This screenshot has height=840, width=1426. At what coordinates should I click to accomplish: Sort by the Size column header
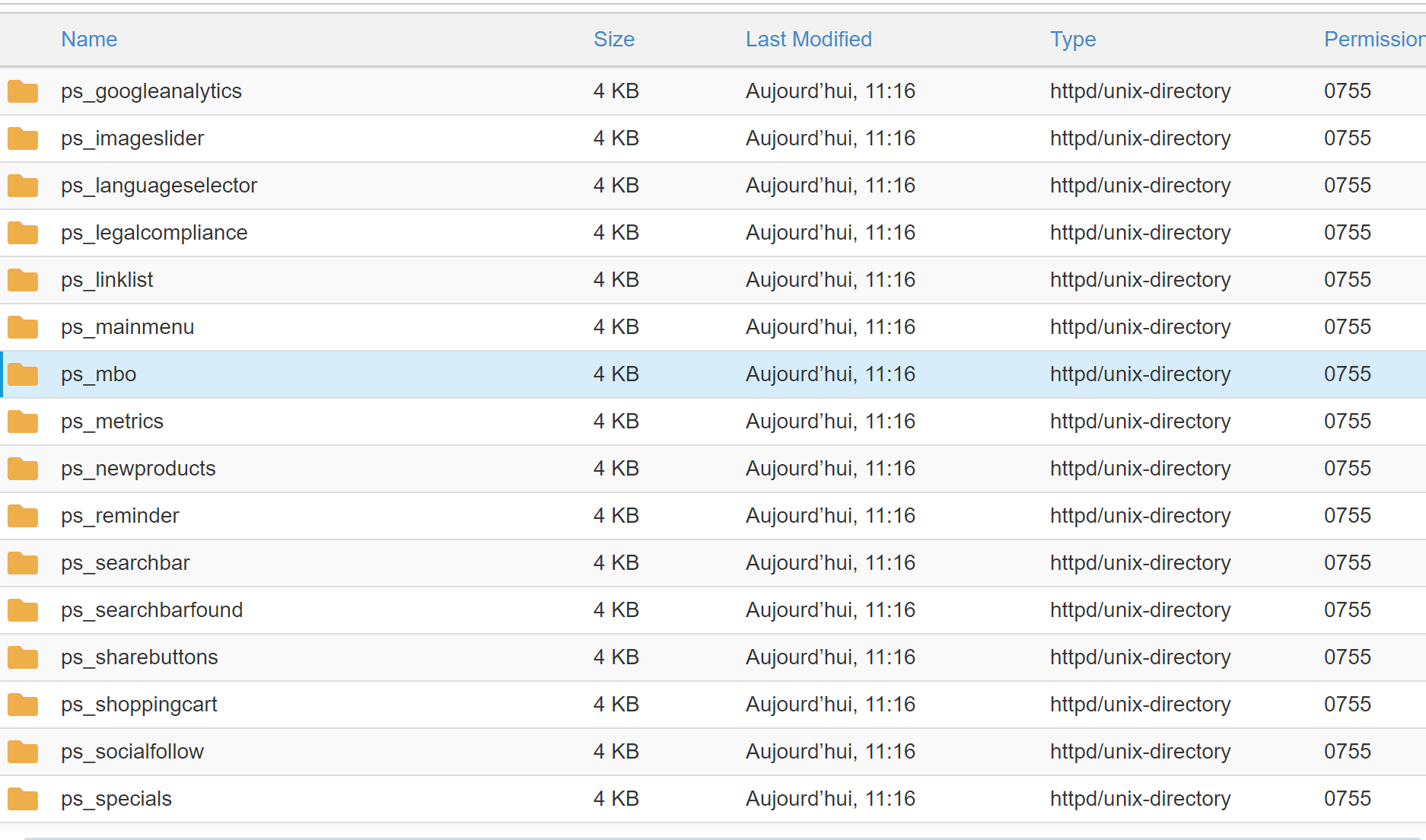(x=614, y=40)
